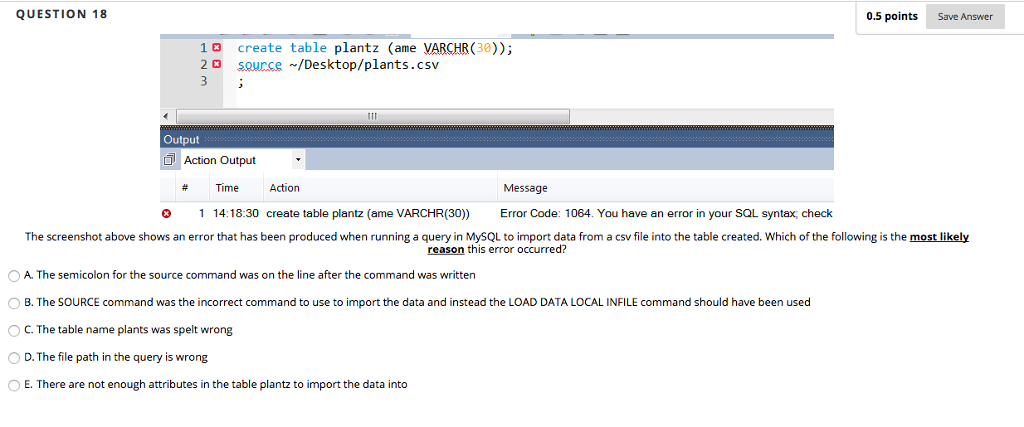Click the Time column header
The width and height of the screenshot is (1024, 427).
coord(227,188)
